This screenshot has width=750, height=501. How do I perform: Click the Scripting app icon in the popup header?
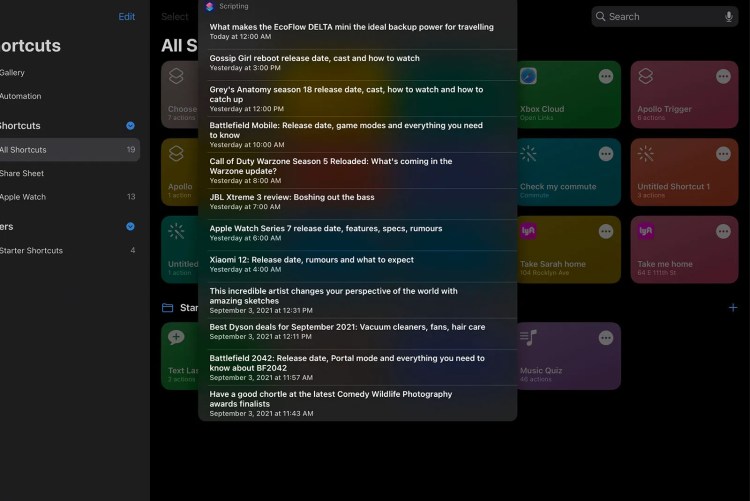coord(210,6)
